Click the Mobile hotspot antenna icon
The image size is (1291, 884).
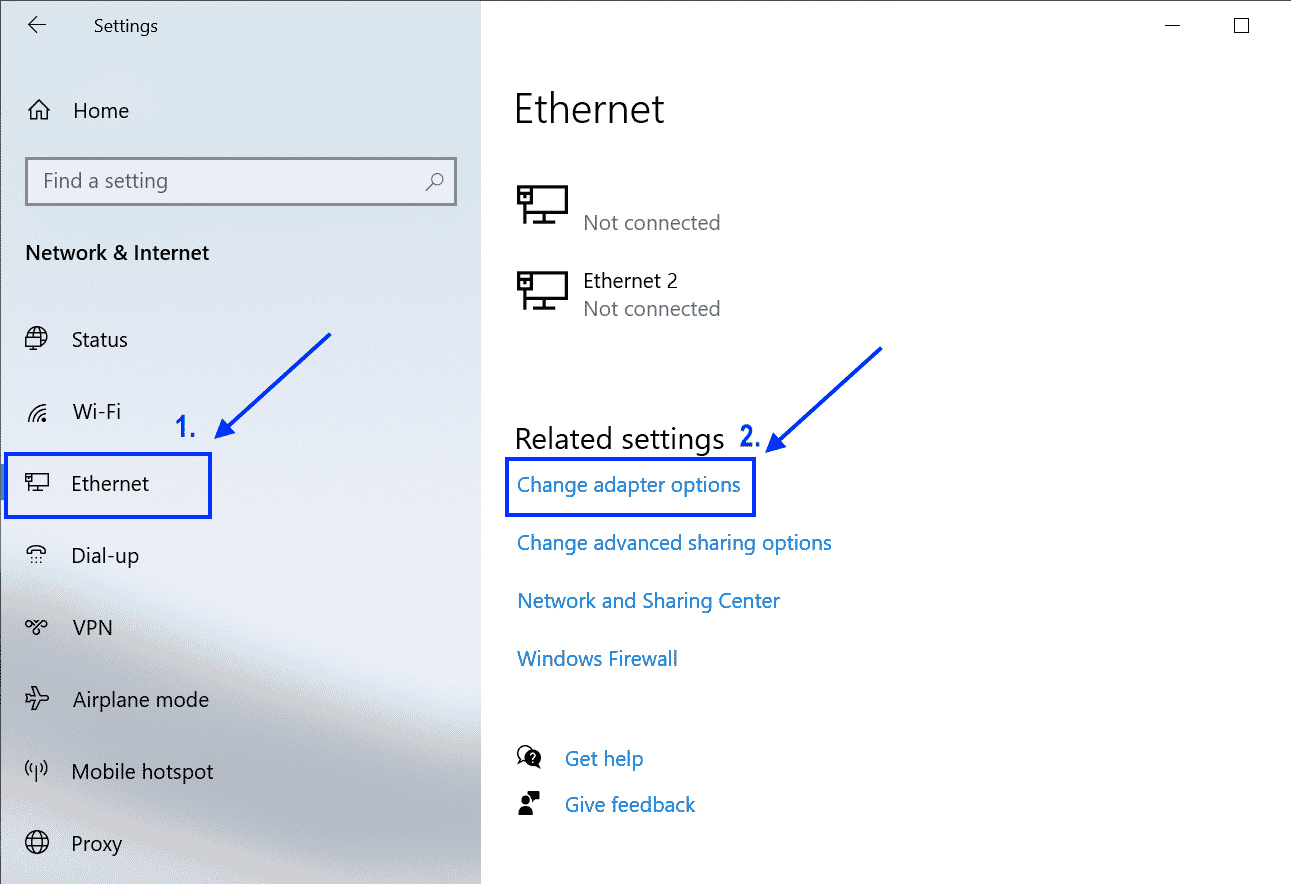click(x=37, y=771)
